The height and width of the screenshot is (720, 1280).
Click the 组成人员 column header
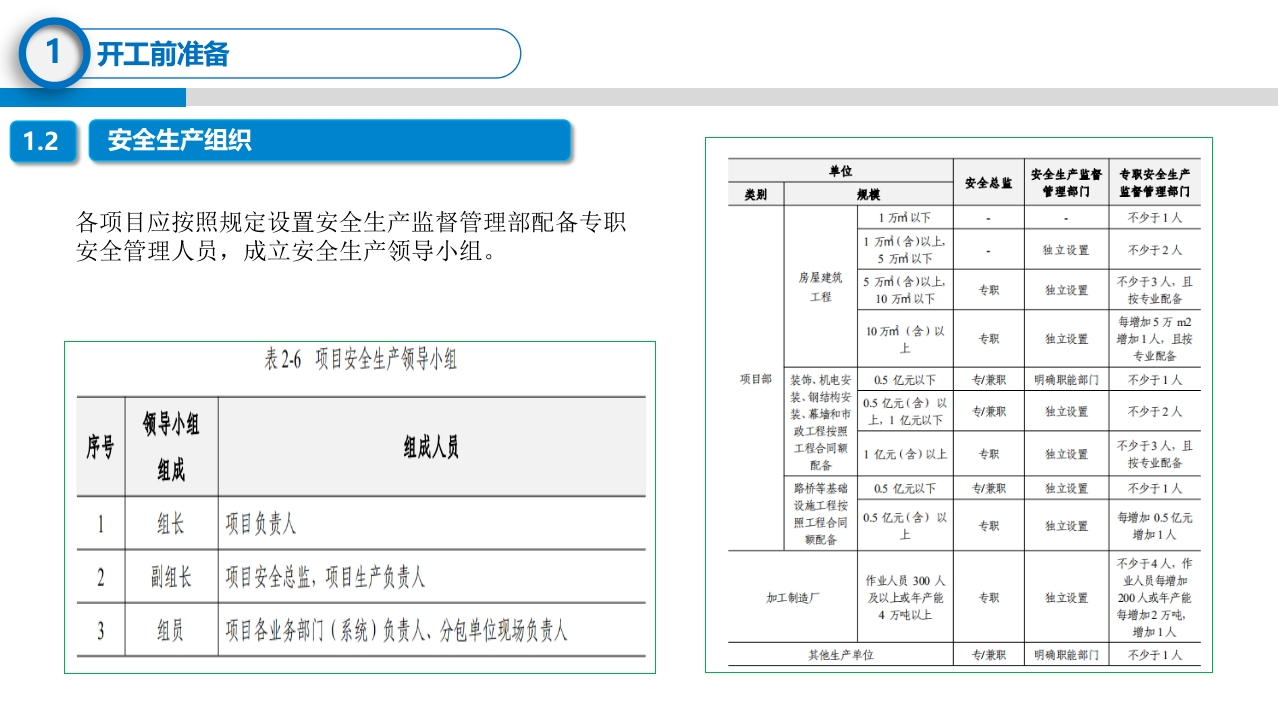[x=431, y=448]
